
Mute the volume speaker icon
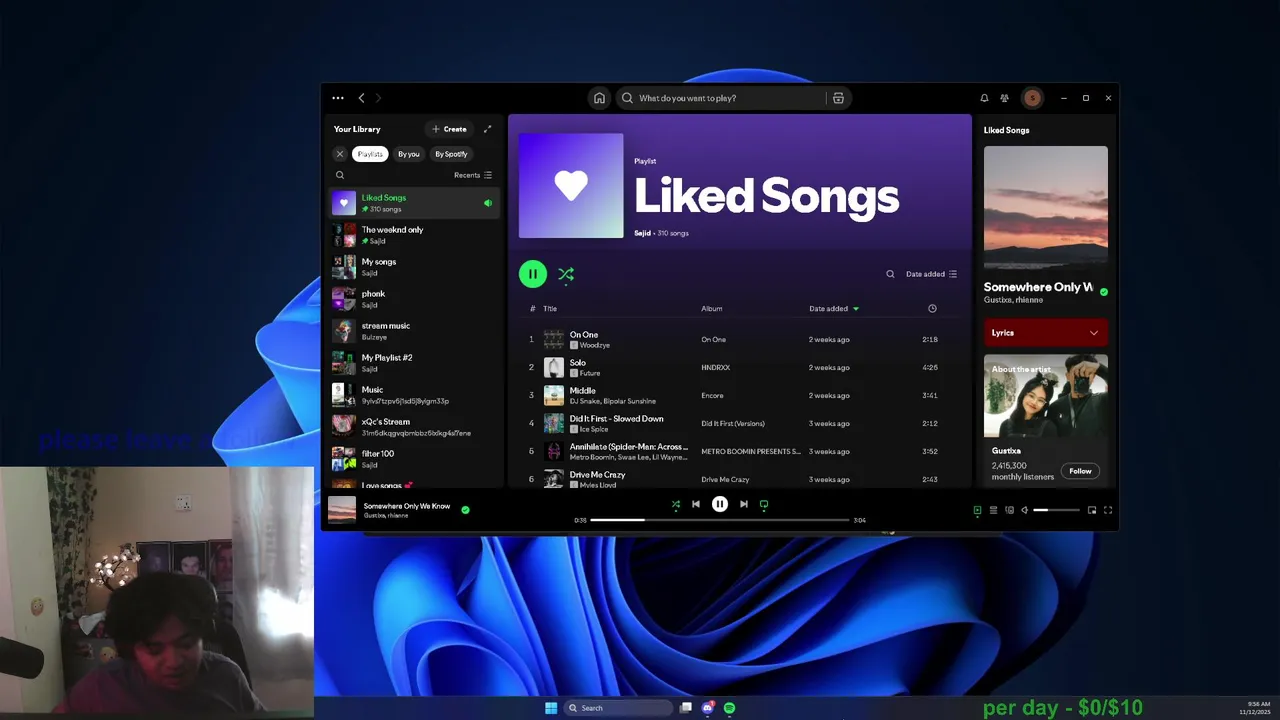pos(1024,510)
